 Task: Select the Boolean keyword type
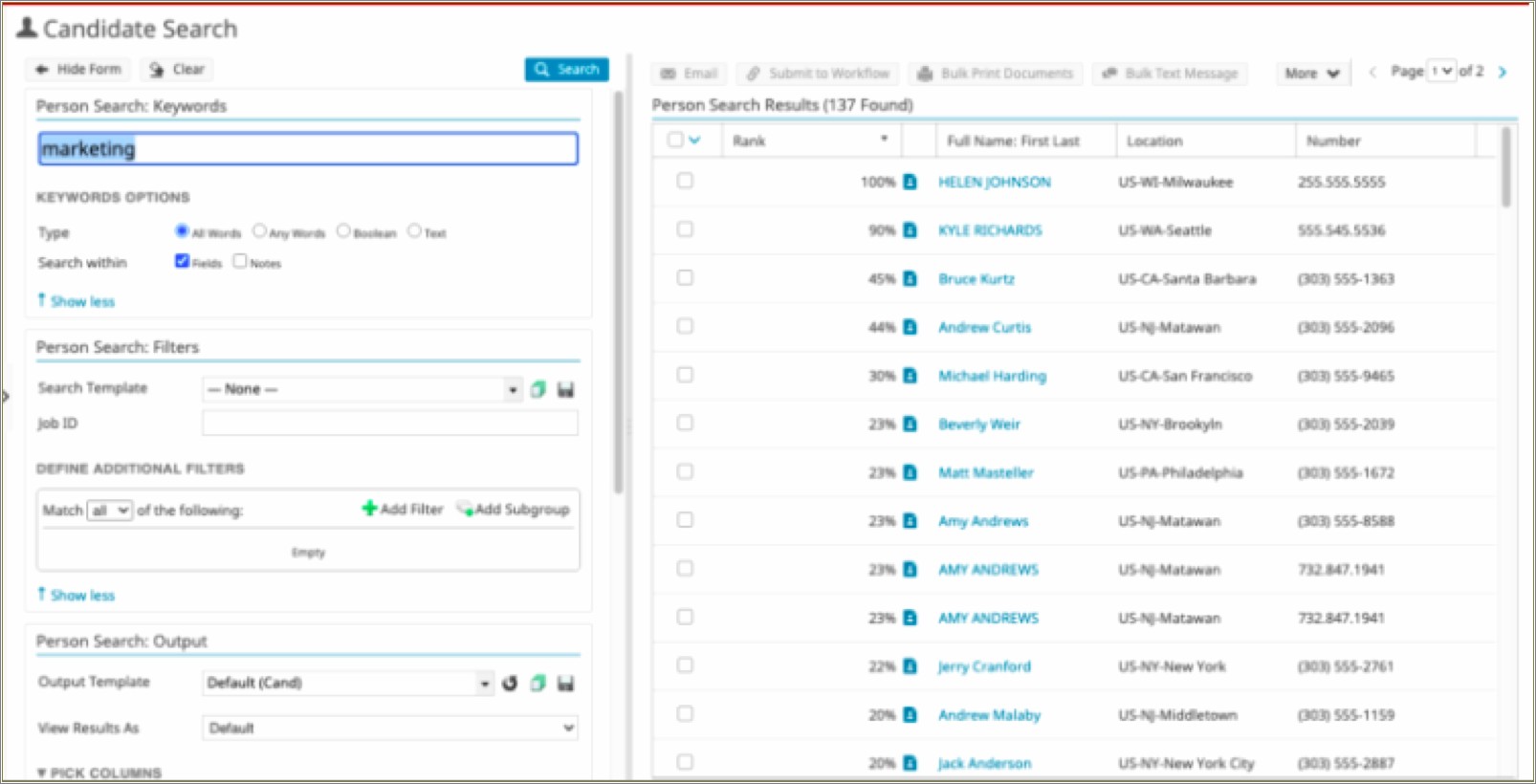coord(343,230)
